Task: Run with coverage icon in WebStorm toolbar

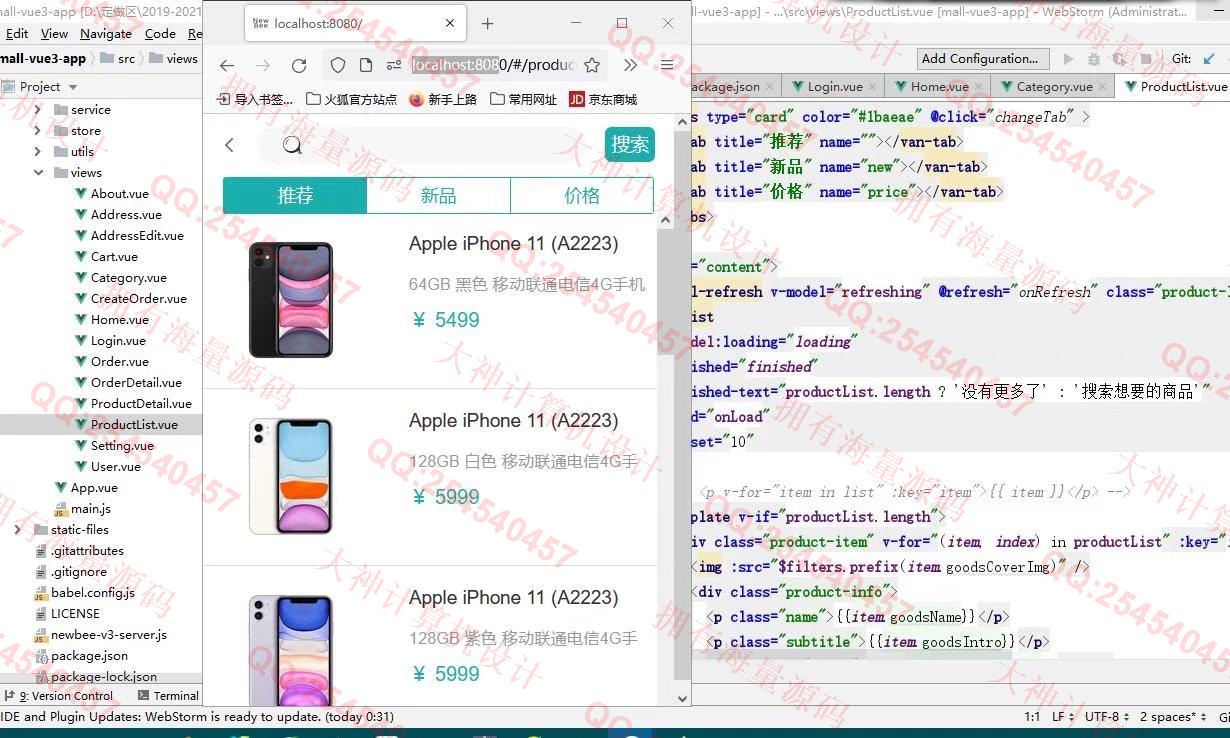Action: tap(1120, 59)
